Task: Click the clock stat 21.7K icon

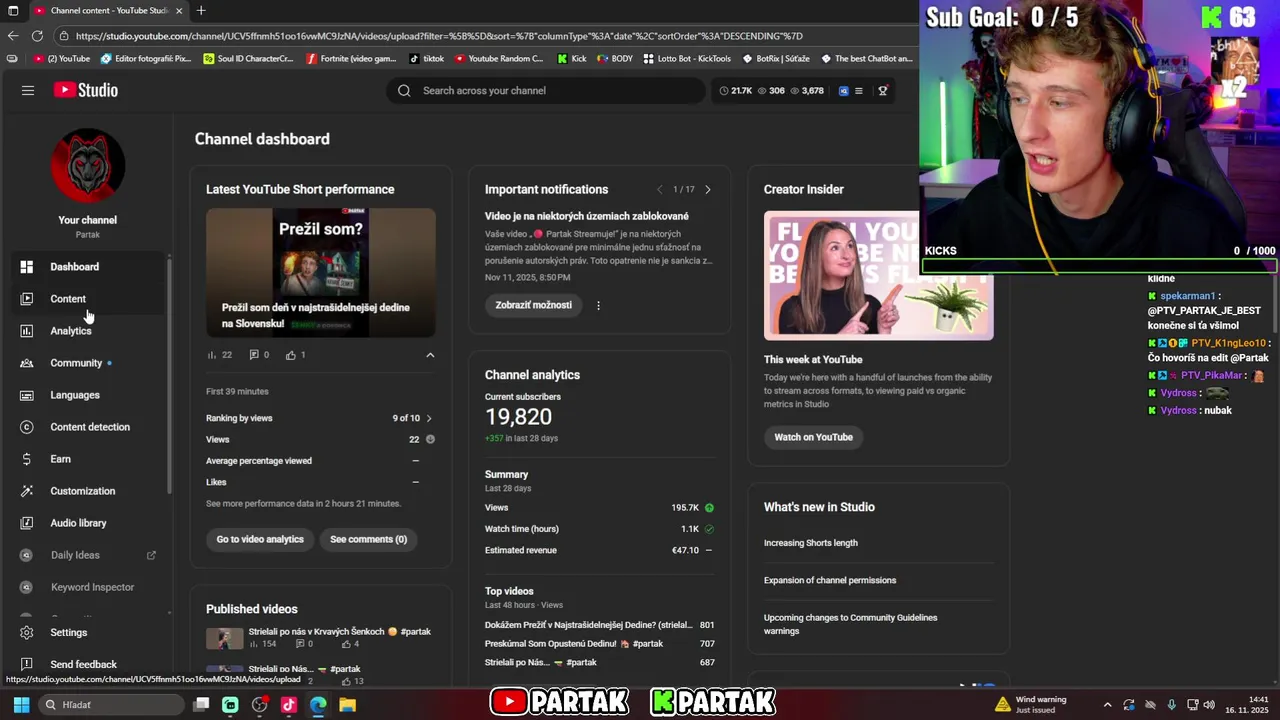Action: pyautogui.click(x=724, y=91)
